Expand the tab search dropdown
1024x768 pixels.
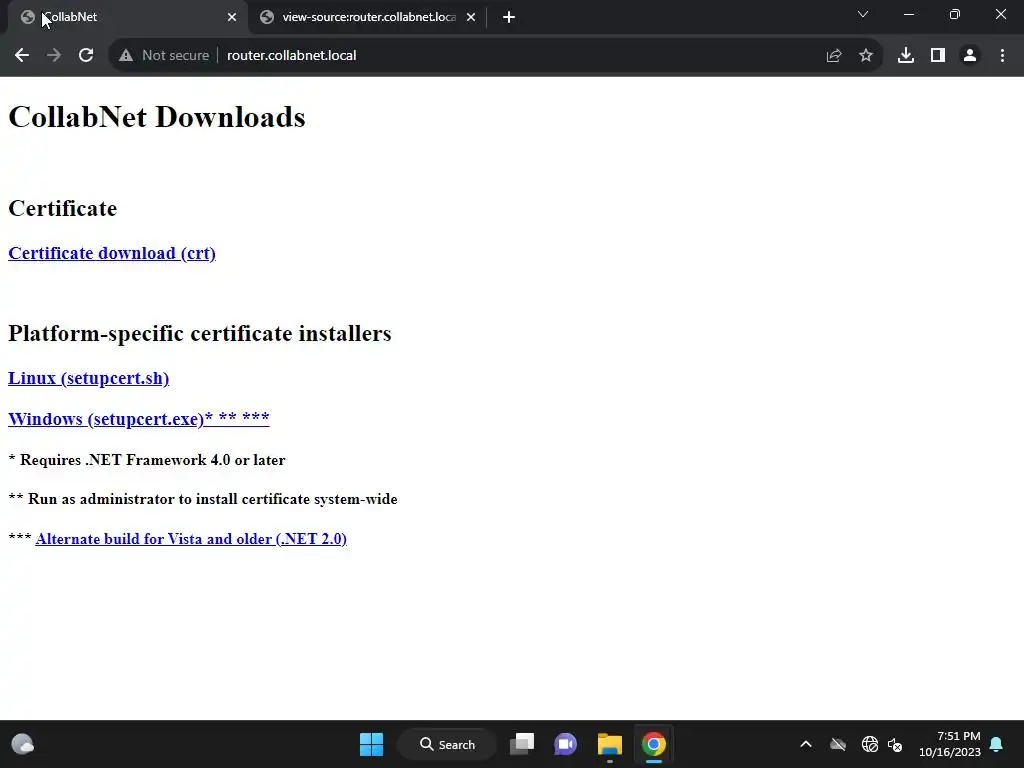(x=863, y=14)
